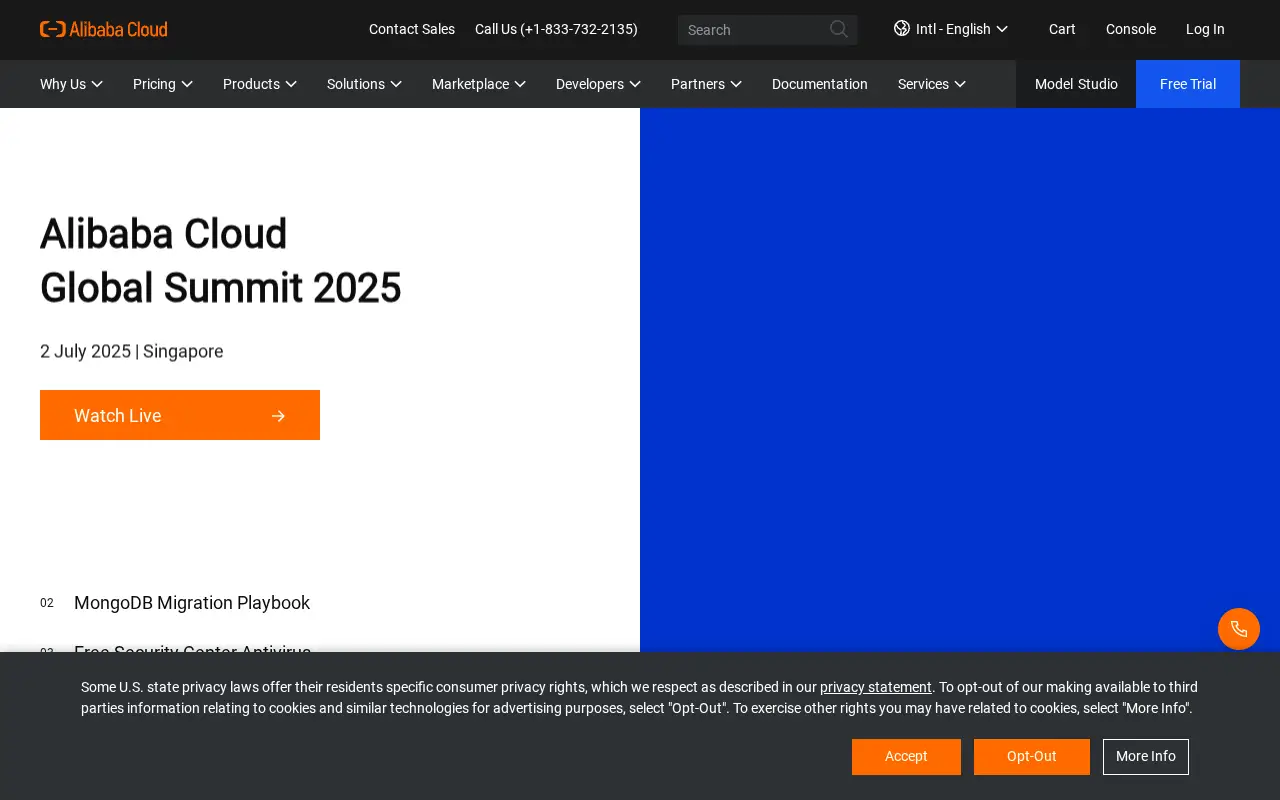Click the Model Studio button
This screenshot has height=800, width=1280.
click(1076, 84)
